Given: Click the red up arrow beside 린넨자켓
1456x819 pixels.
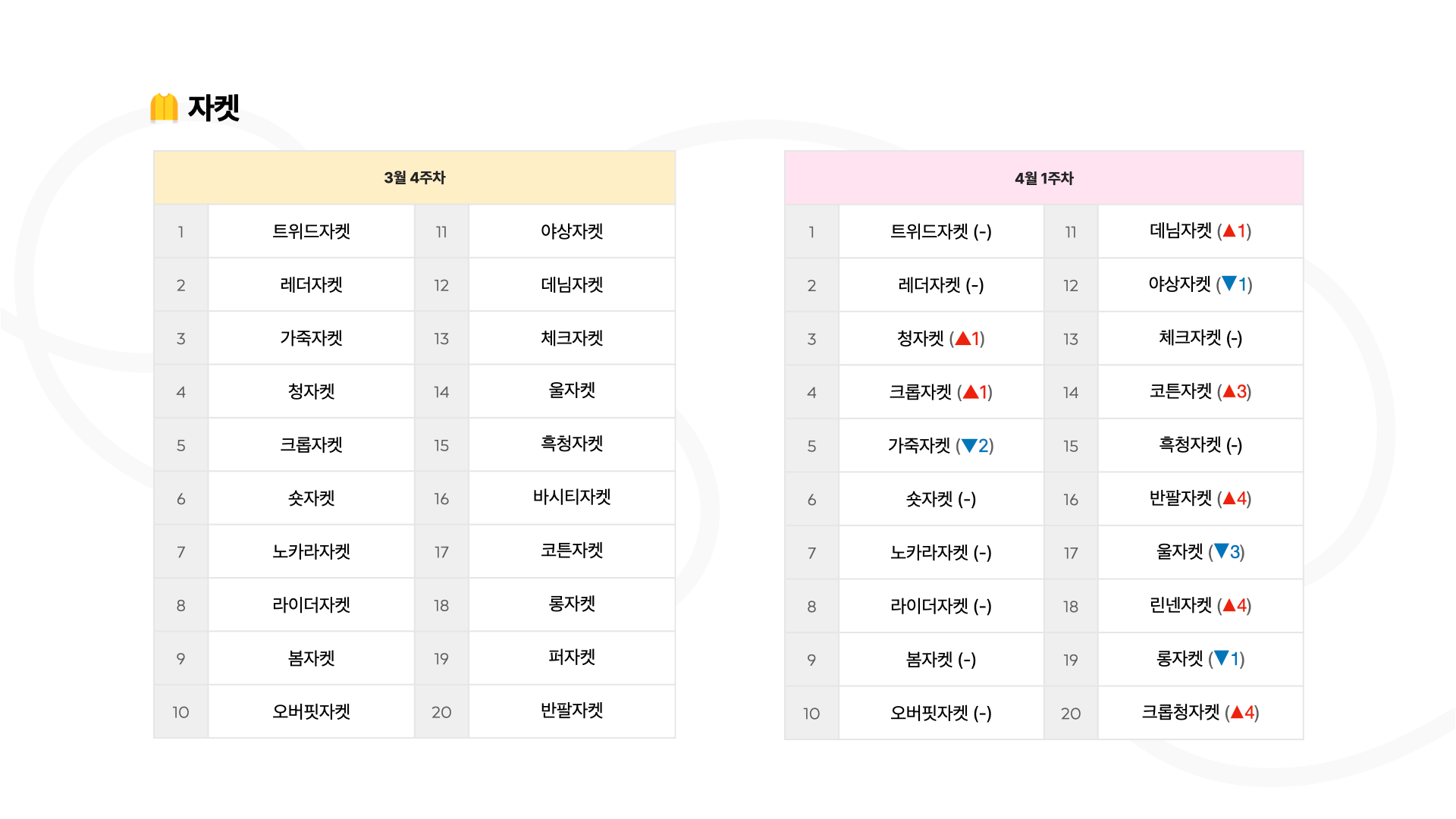Looking at the screenshot, I should click(1229, 605).
